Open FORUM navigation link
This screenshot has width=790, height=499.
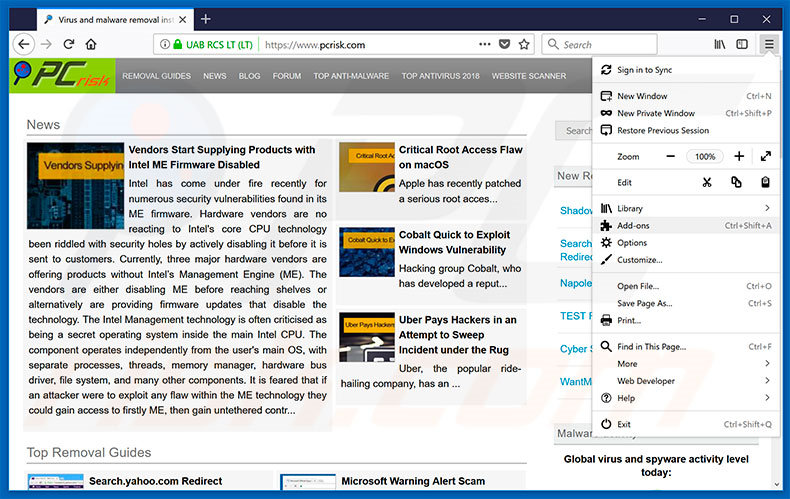tap(287, 76)
